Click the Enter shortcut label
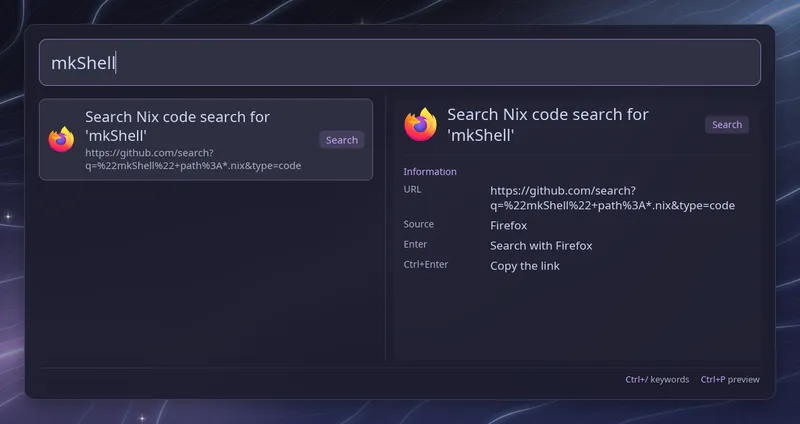 click(x=415, y=244)
